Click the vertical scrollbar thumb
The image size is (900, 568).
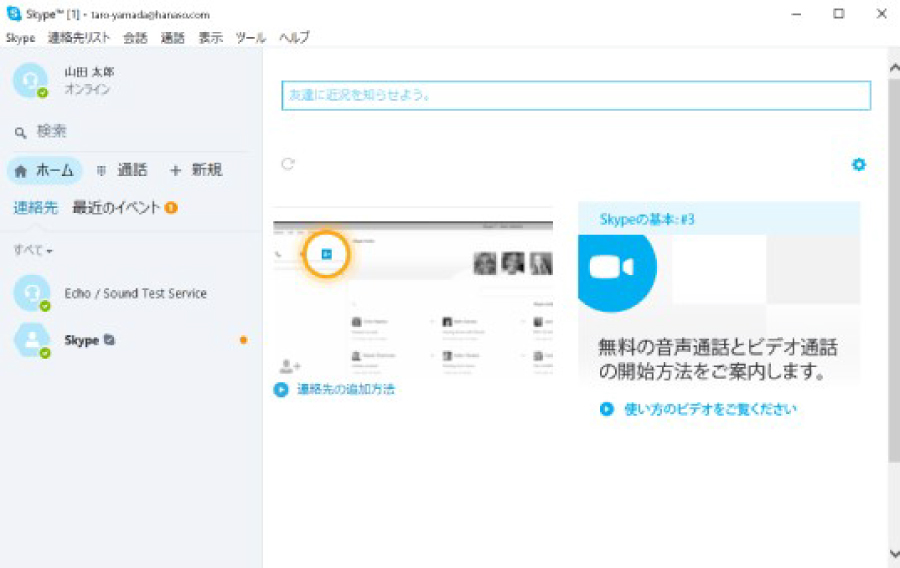(x=894, y=270)
